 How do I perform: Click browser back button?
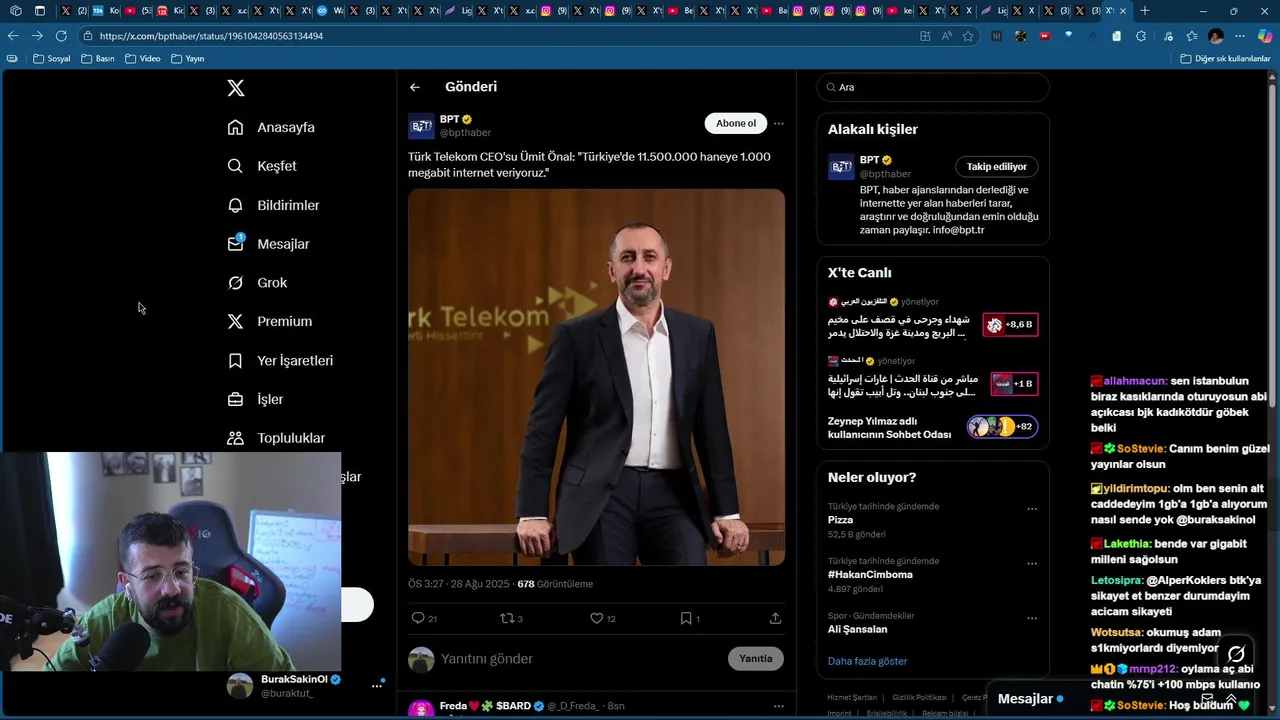coord(13,35)
